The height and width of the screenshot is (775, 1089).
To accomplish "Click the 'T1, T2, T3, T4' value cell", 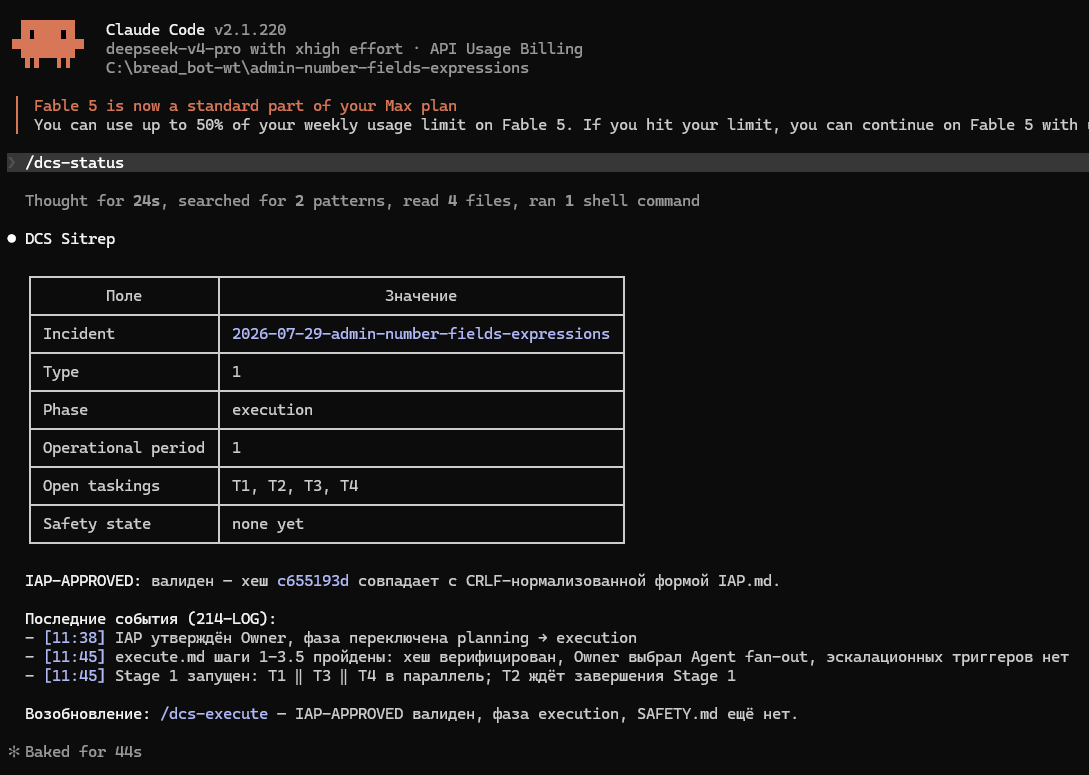I will (421, 486).
